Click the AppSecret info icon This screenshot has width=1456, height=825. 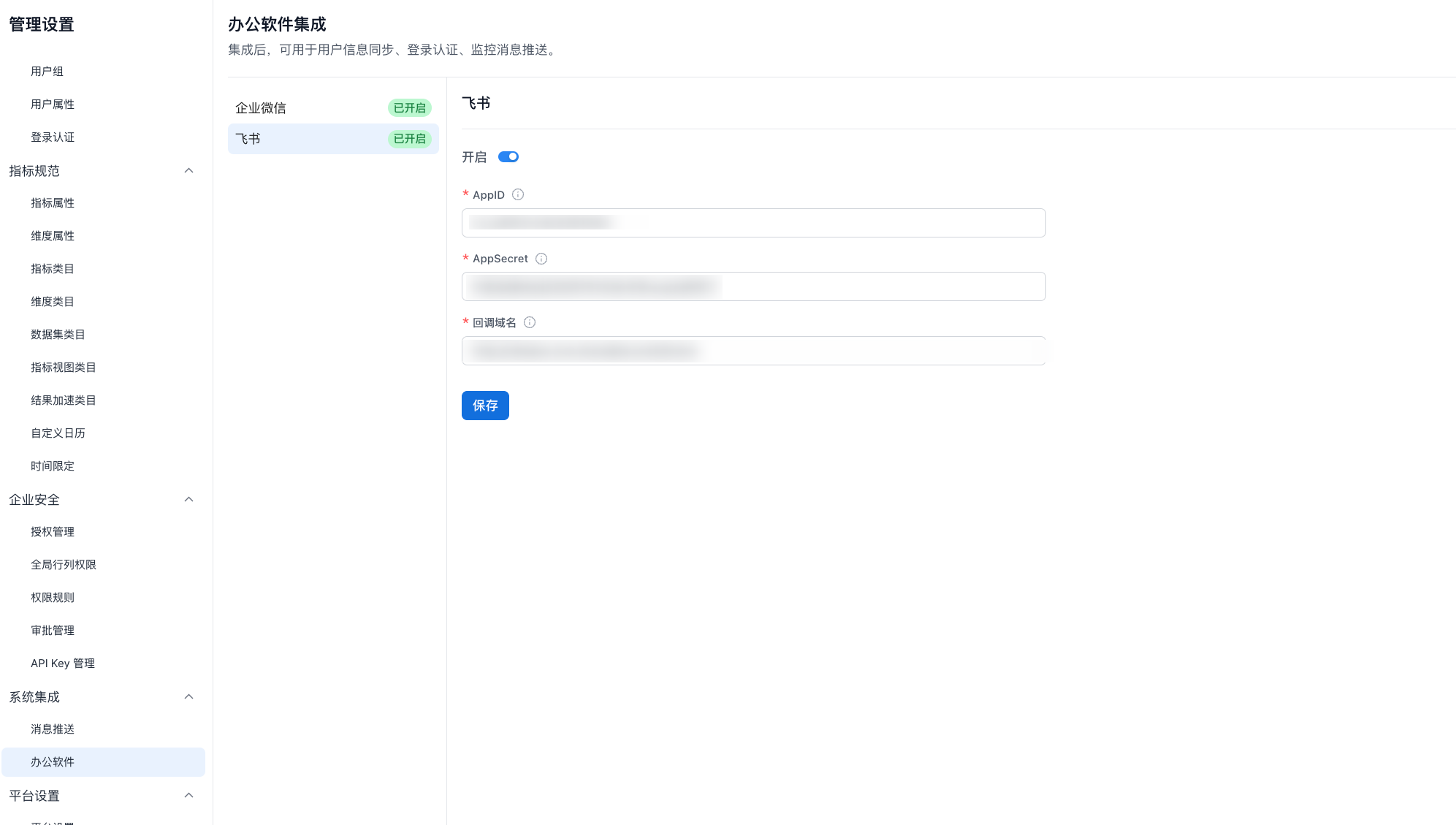(x=541, y=259)
